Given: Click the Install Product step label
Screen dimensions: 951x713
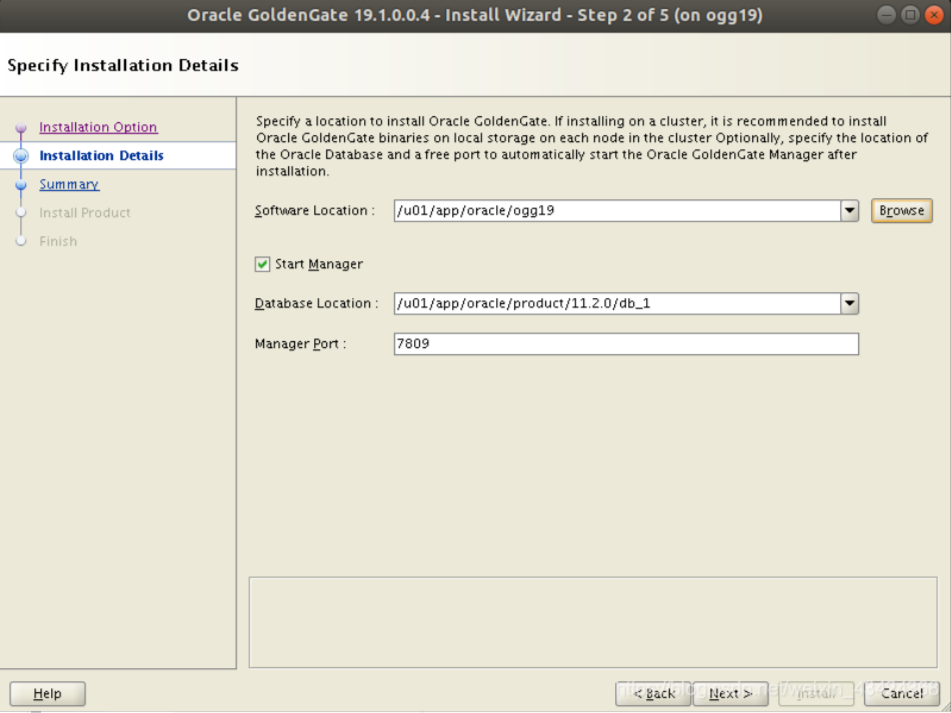Looking at the screenshot, I should (85, 213).
